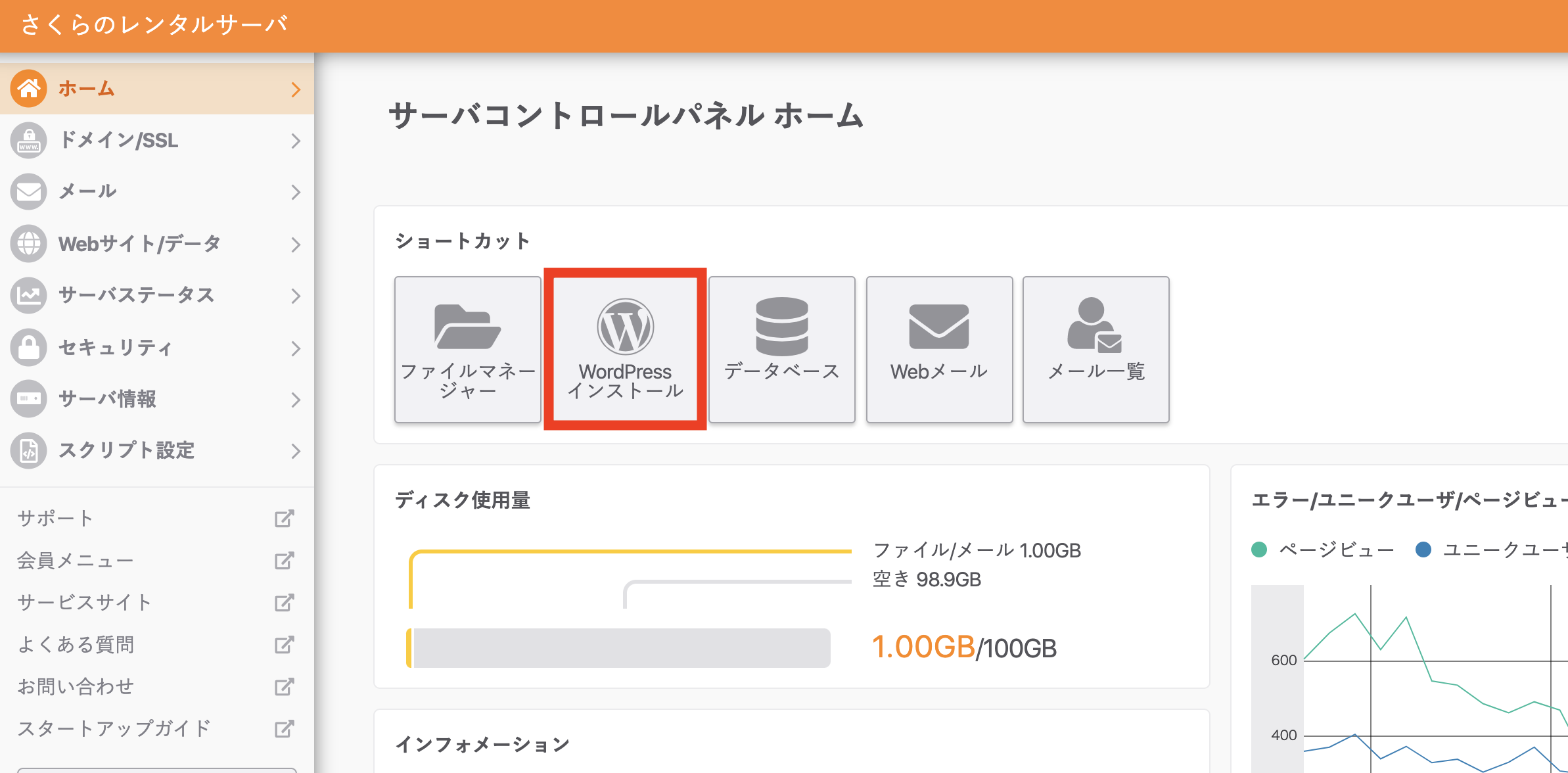Open スタートアップガイド link
The image size is (1568, 773).
114,729
